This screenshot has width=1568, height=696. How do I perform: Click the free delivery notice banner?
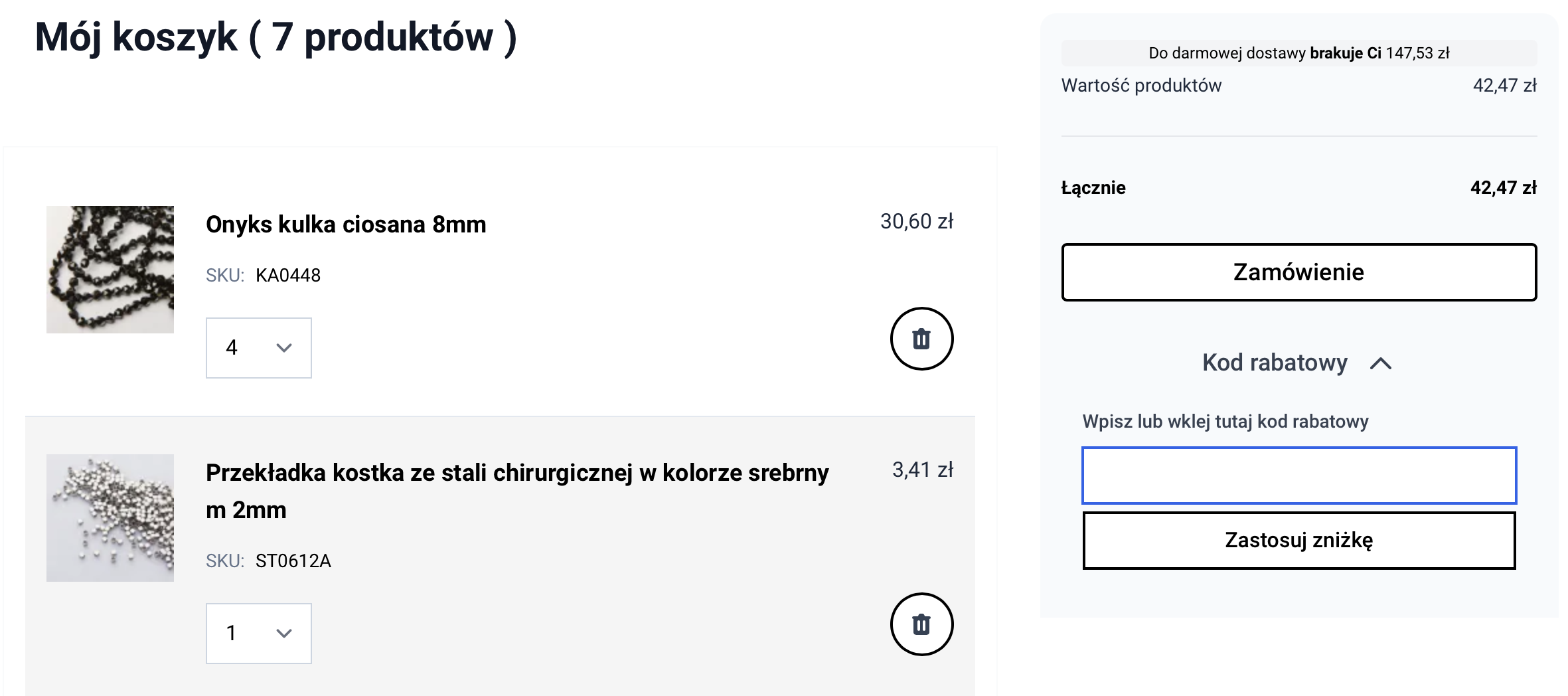click(x=1298, y=53)
